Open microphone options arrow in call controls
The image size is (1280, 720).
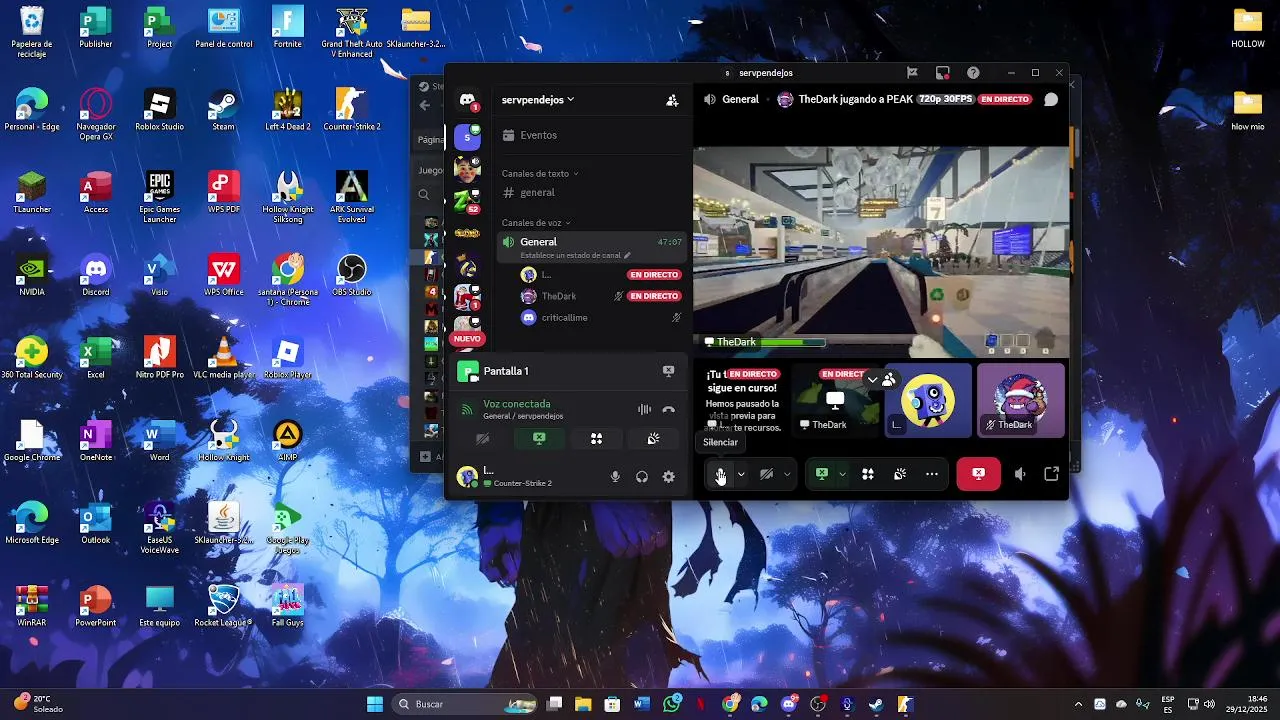[741, 474]
